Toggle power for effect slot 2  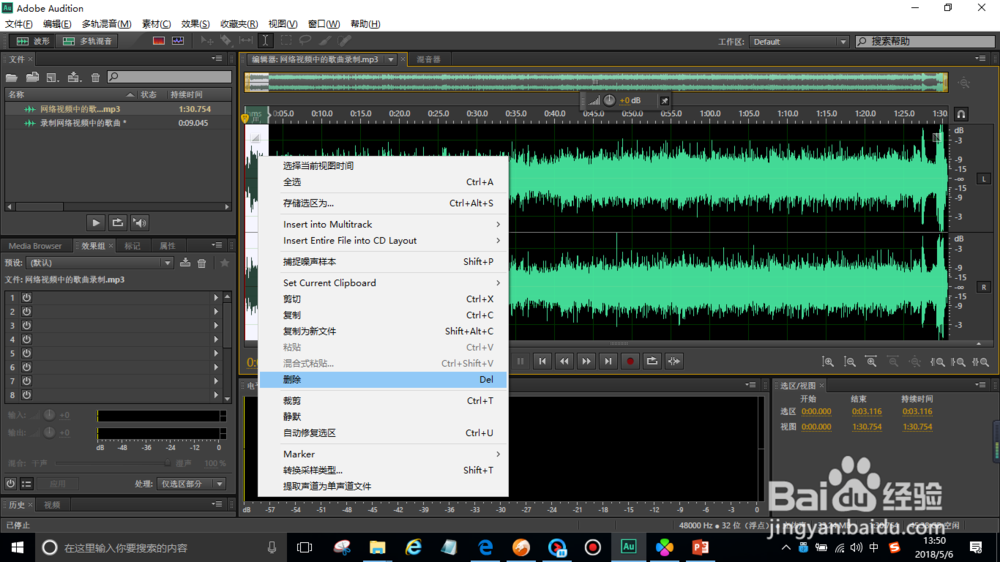pyautogui.click(x=27, y=312)
